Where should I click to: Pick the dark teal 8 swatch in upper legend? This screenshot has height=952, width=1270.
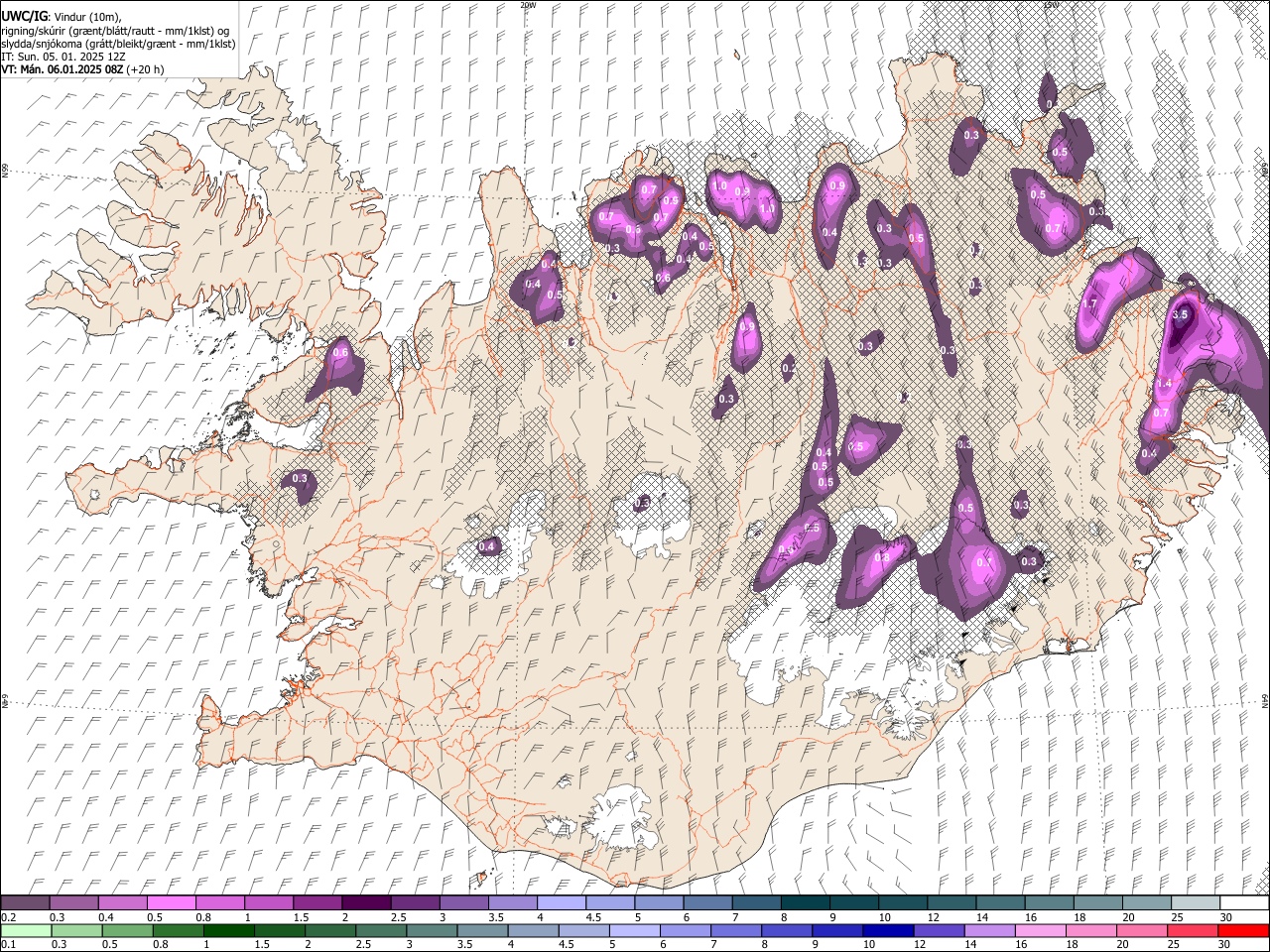coord(804,902)
